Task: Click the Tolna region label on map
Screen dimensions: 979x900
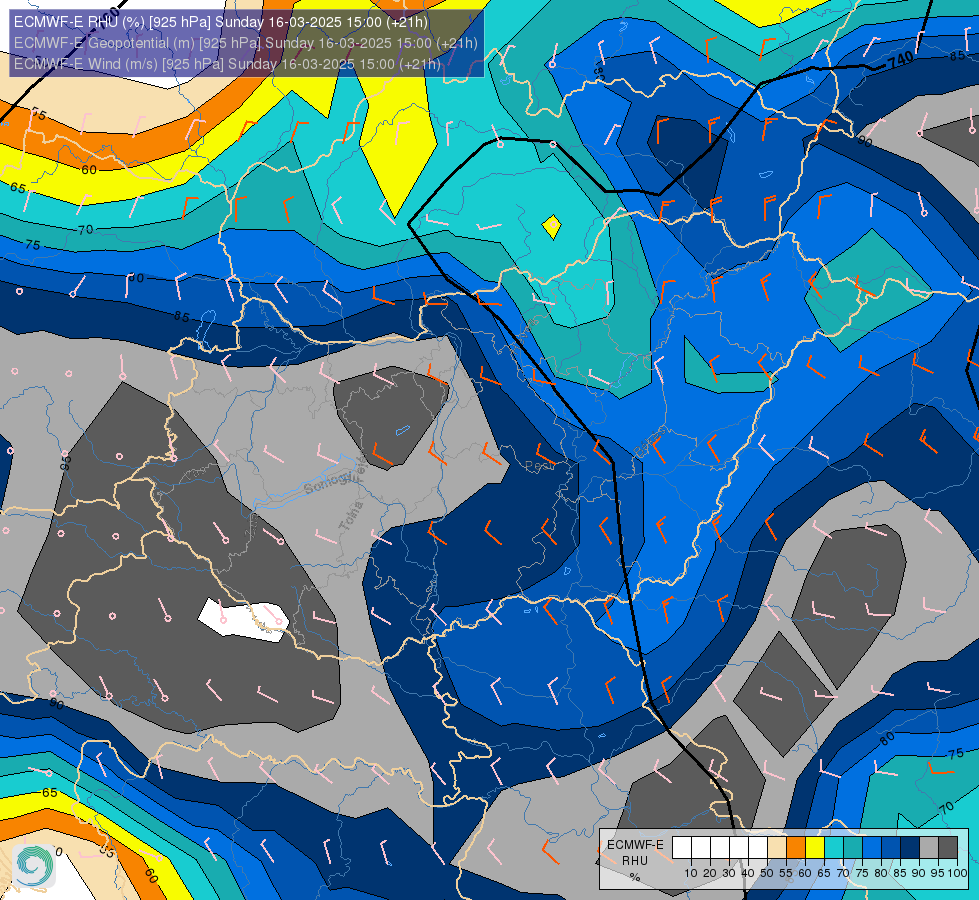Action: (350, 516)
